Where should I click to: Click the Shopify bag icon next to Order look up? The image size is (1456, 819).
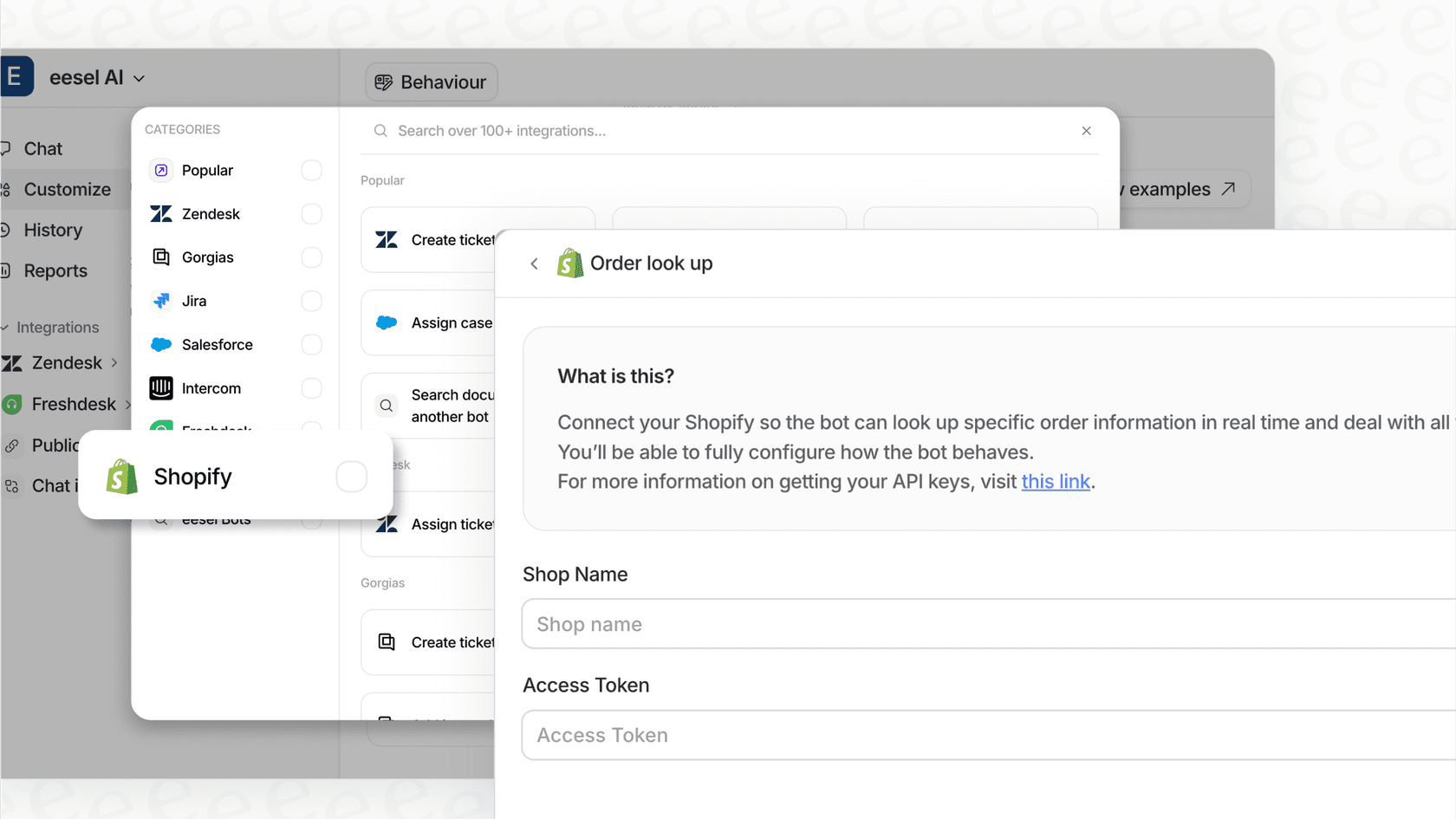[x=569, y=263]
